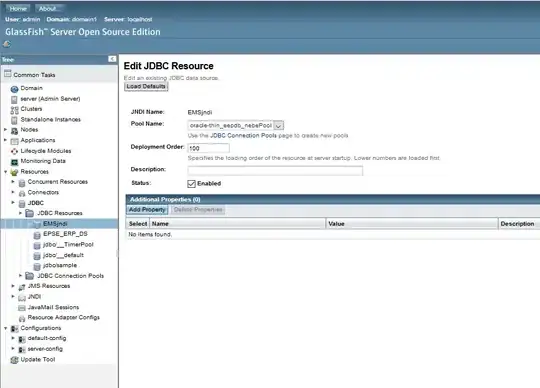540x388 pixels.
Task: Expand the server-config node
Action: (13, 349)
